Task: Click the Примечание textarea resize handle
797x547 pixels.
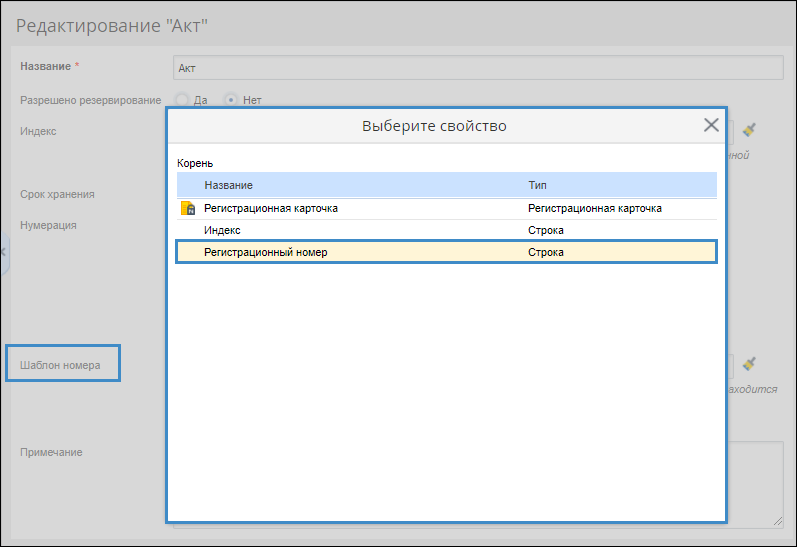Action: click(777, 521)
